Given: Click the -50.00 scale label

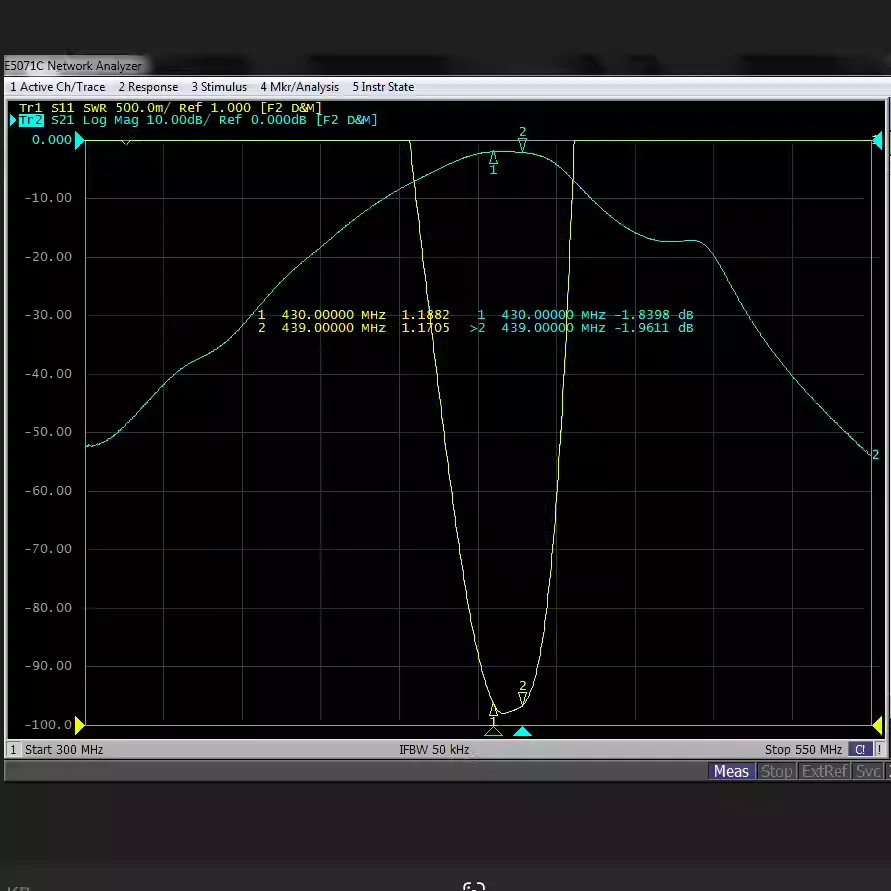Looking at the screenshot, I should pos(48,432).
